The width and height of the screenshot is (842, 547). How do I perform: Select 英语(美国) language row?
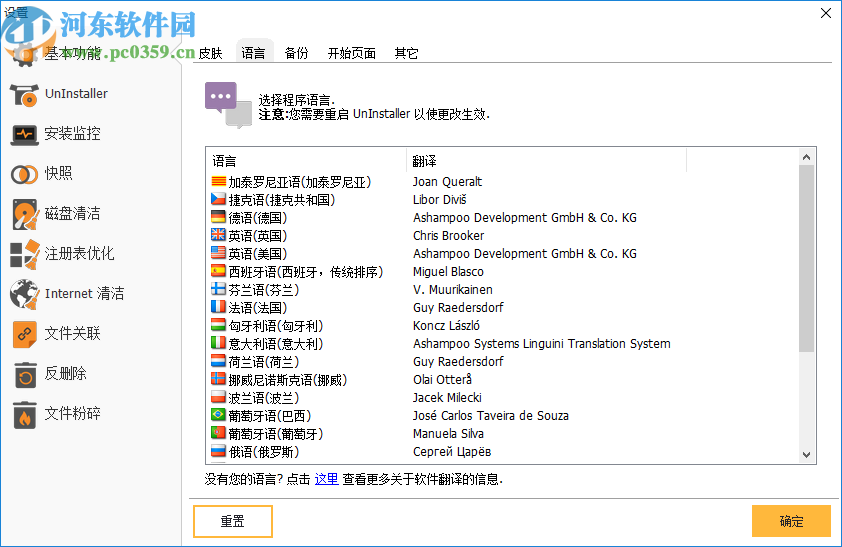pyautogui.click(x=502, y=253)
